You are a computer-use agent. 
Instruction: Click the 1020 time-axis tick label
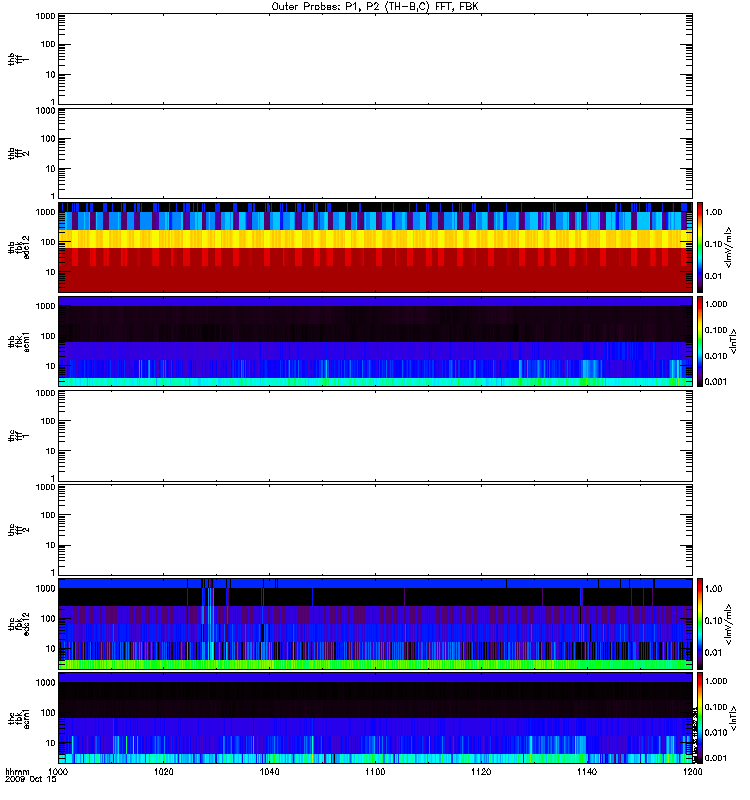pyautogui.click(x=163, y=772)
